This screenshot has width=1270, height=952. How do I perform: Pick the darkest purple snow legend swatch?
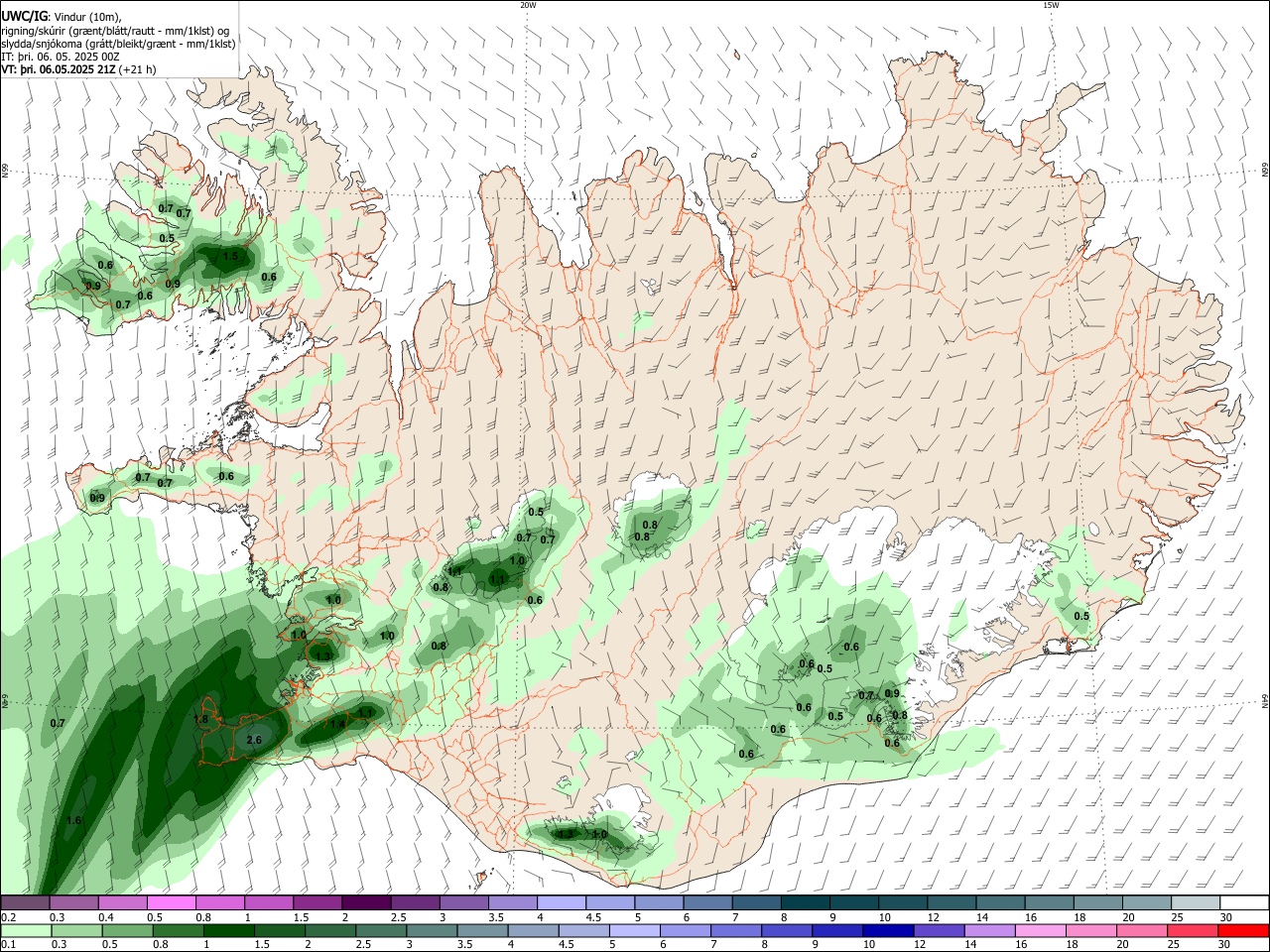[365, 902]
